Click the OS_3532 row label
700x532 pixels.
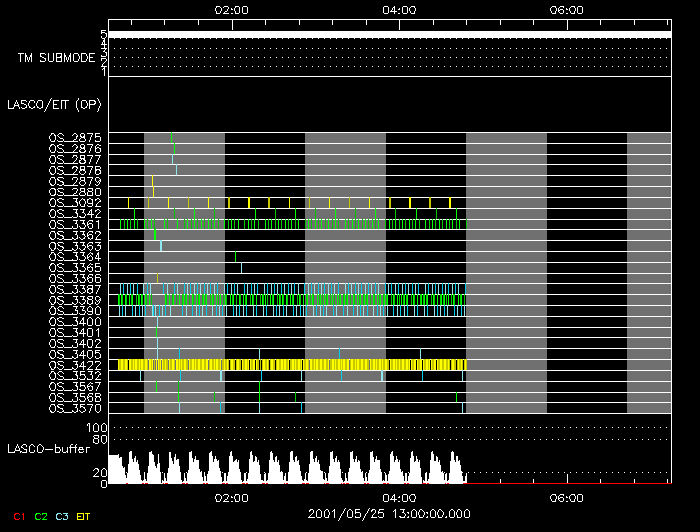(x=75, y=376)
